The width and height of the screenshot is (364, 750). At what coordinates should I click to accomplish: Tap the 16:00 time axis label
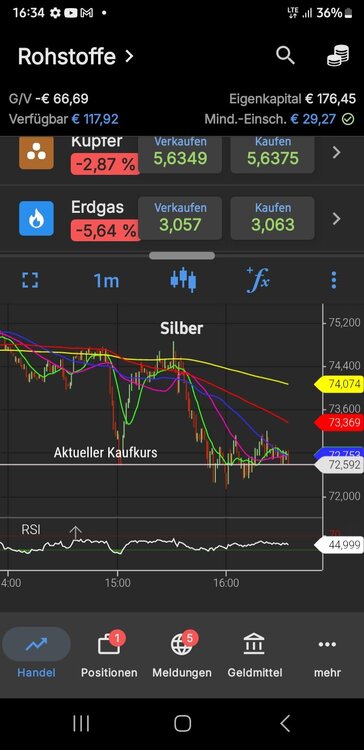click(x=226, y=584)
